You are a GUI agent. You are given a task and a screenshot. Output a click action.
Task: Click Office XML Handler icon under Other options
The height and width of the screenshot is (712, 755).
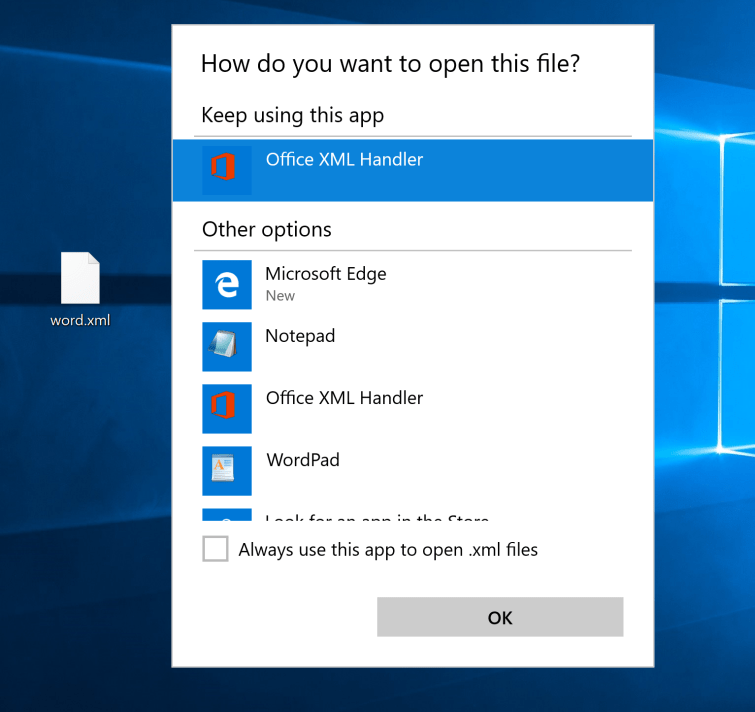click(x=227, y=409)
